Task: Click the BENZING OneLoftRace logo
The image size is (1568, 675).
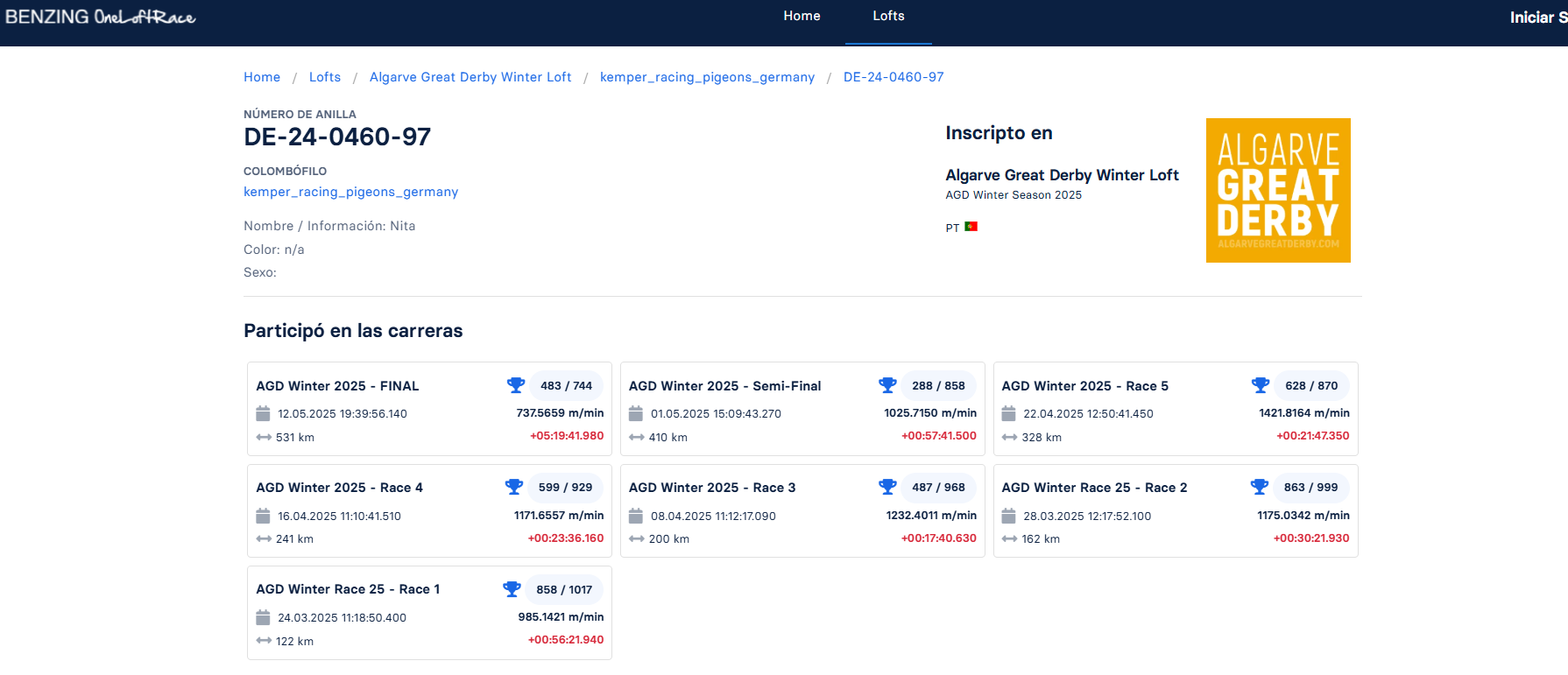Action: (101, 18)
